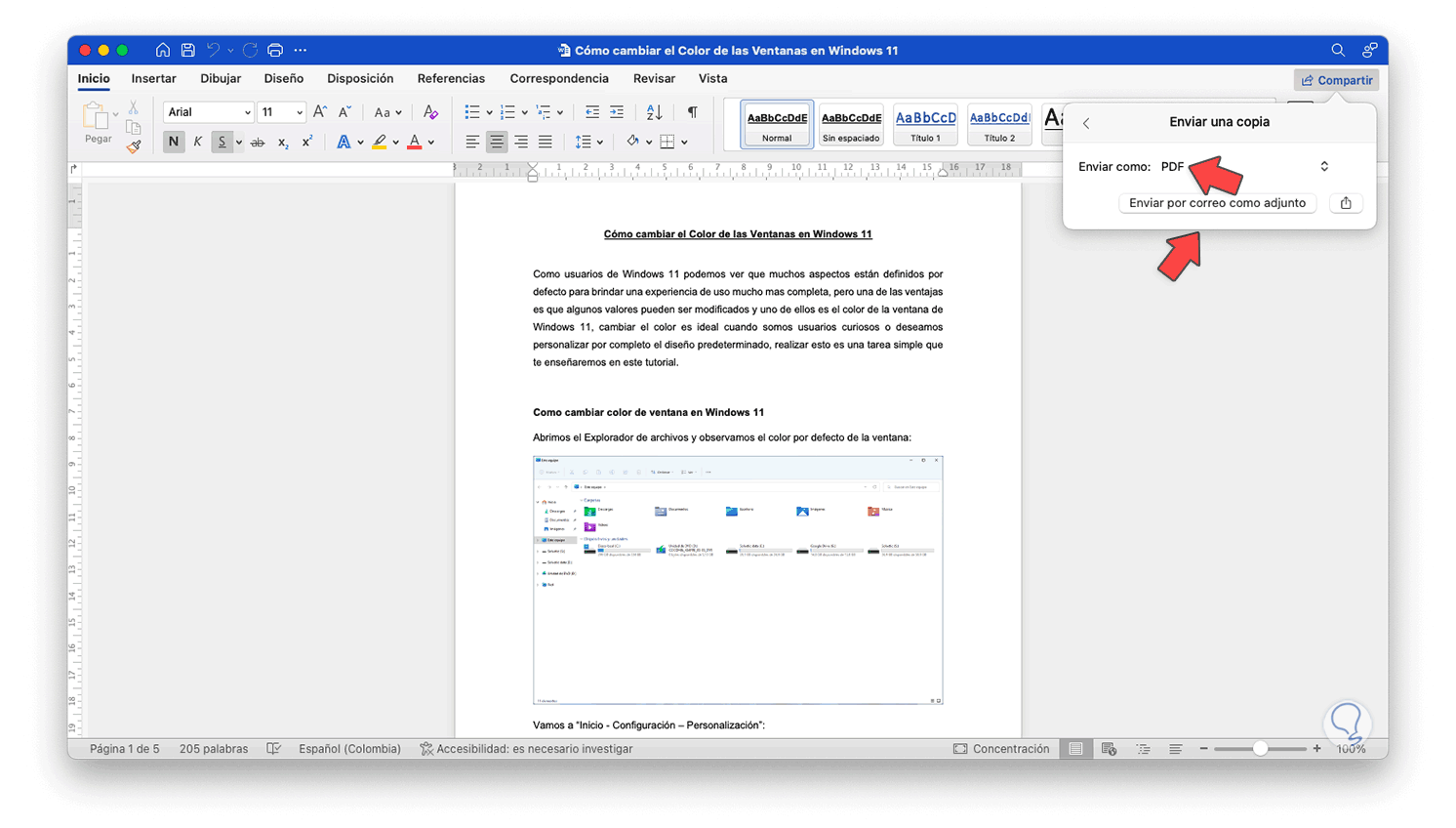Image resolution: width=1456 pixels, height=828 pixels.
Task: Apply the yellow text highlight color
Action: [x=380, y=143]
